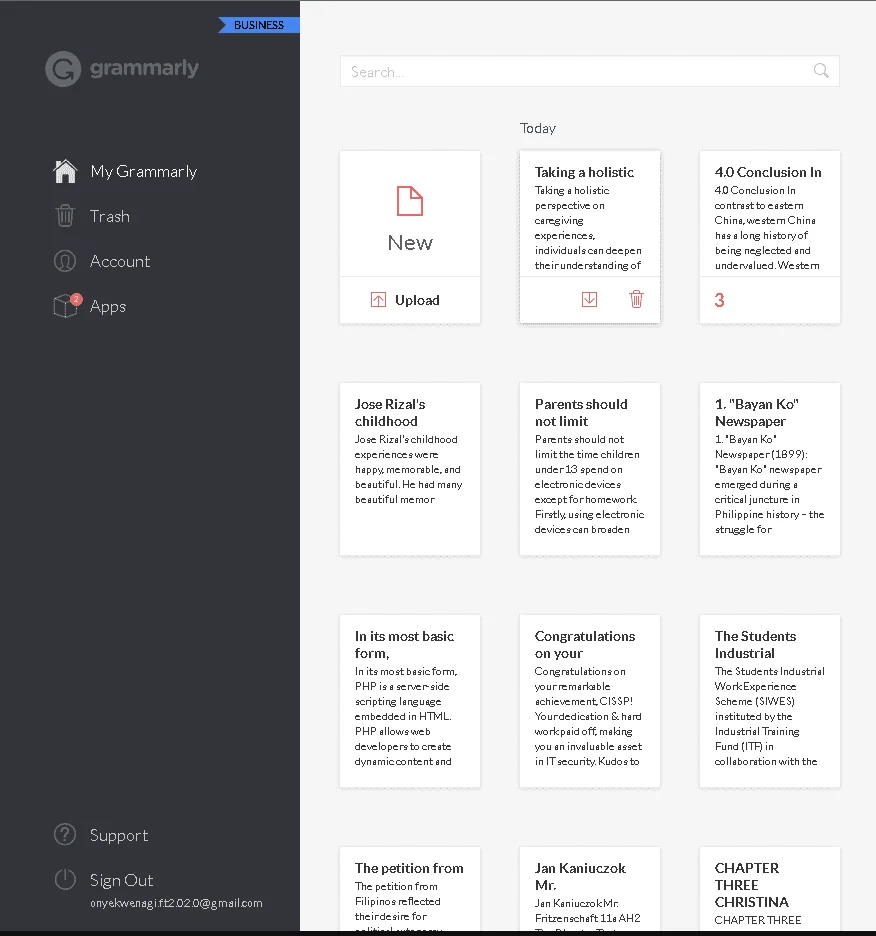Viewport: 876px width, 936px height.
Task: Download the 'Taking a holistic' document
Action: tap(589, 299)
